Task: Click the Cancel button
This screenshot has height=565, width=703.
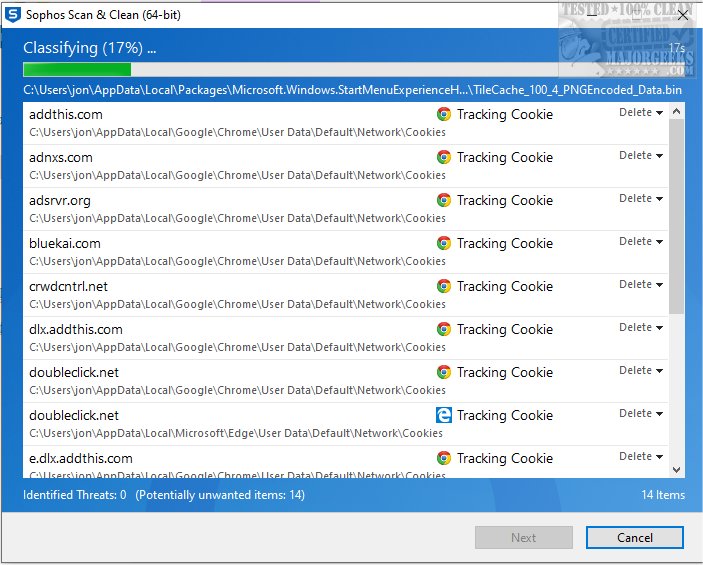Action: coord(634,538)
